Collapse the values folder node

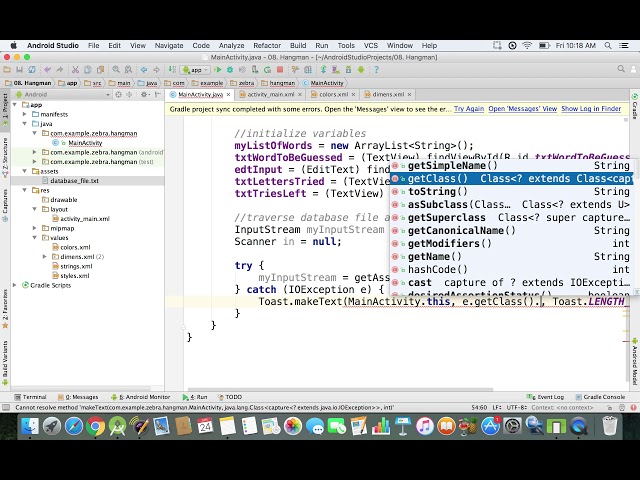(35, 238)
